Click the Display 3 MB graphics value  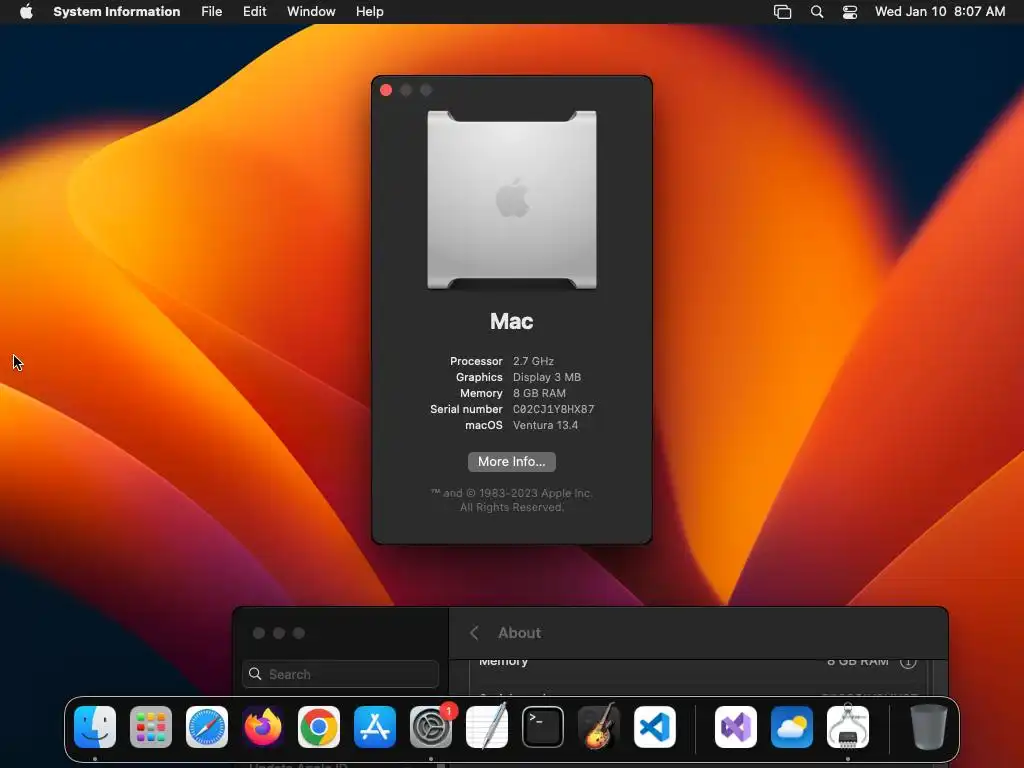547,377
